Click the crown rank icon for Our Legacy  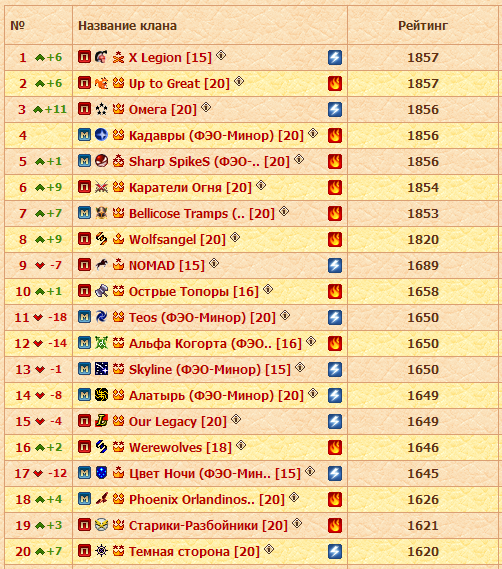pyautogui.click(x=118, y=421)
